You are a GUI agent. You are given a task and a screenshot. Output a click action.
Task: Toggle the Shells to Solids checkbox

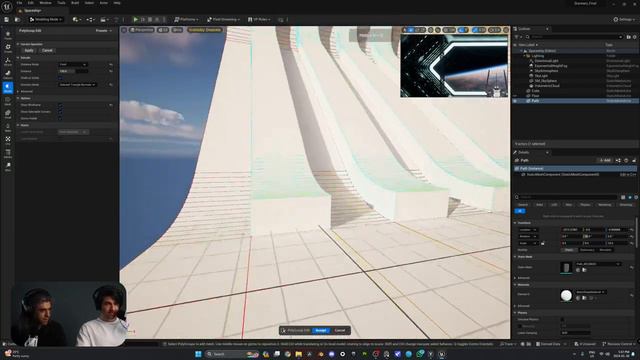[x=60, y=78]
